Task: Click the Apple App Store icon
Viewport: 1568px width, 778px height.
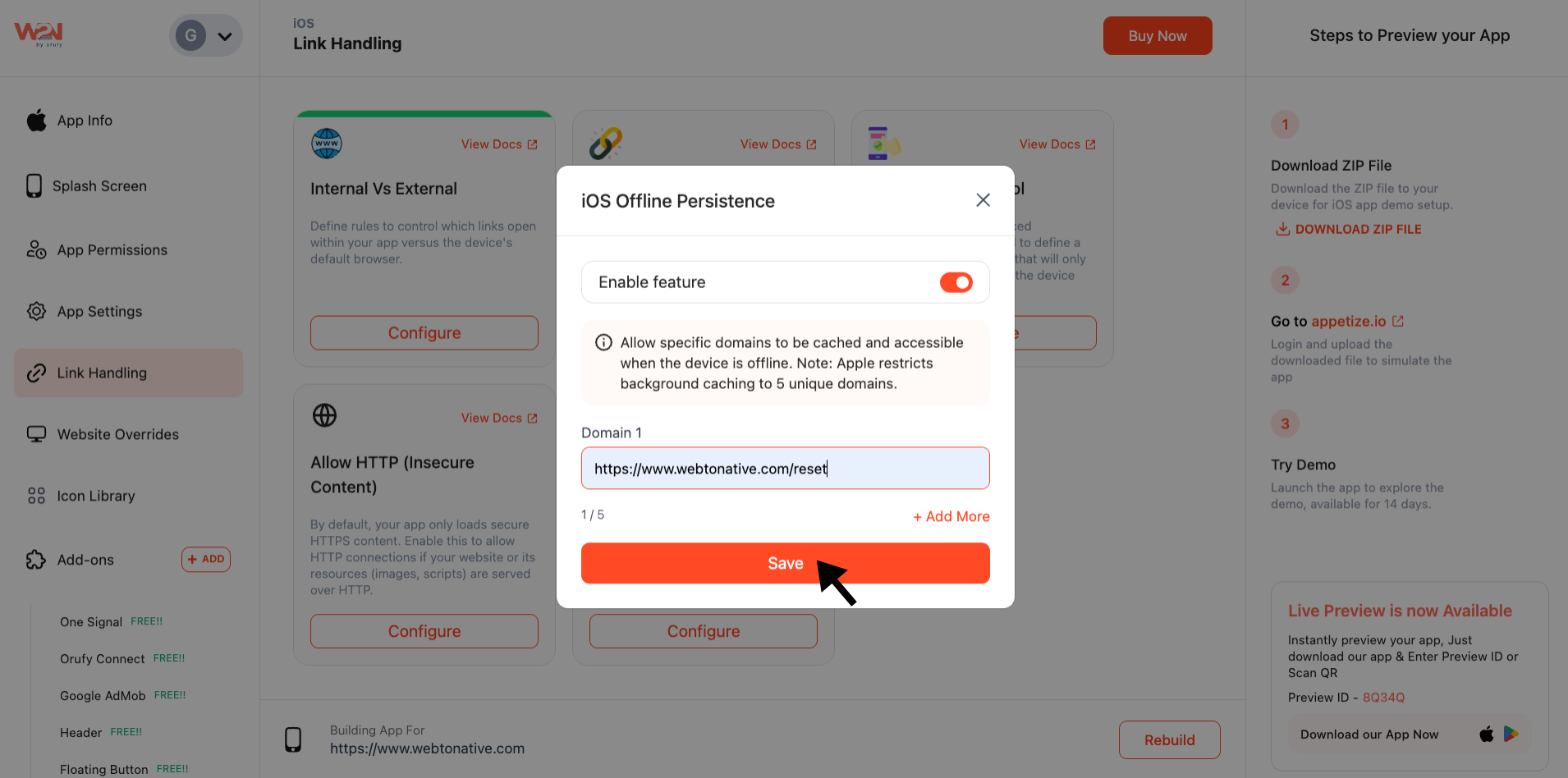Action: pos(1486,734)
